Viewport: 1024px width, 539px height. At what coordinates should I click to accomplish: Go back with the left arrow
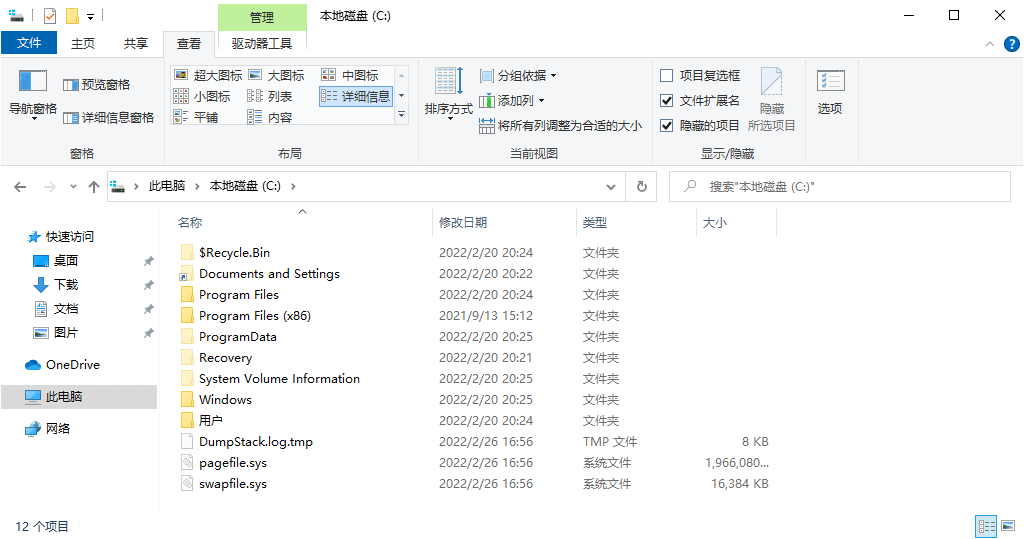[x=20, y=187]
